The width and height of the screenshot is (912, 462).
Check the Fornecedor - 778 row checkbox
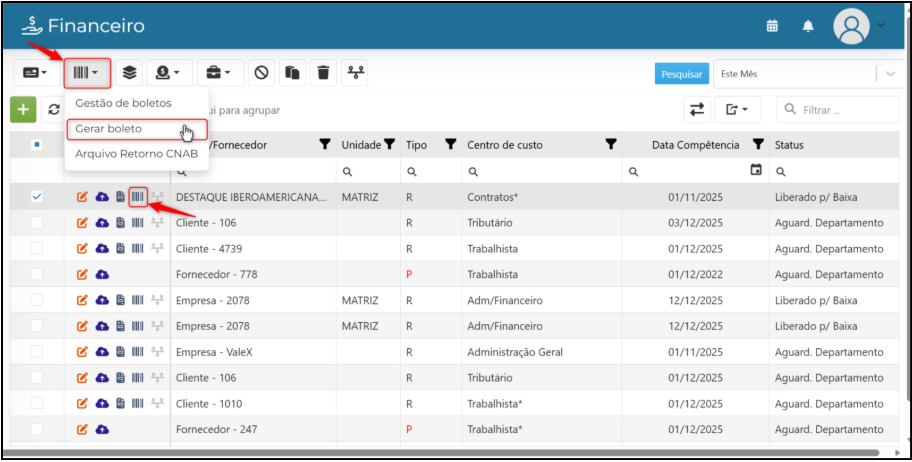[x=37, y=274]
